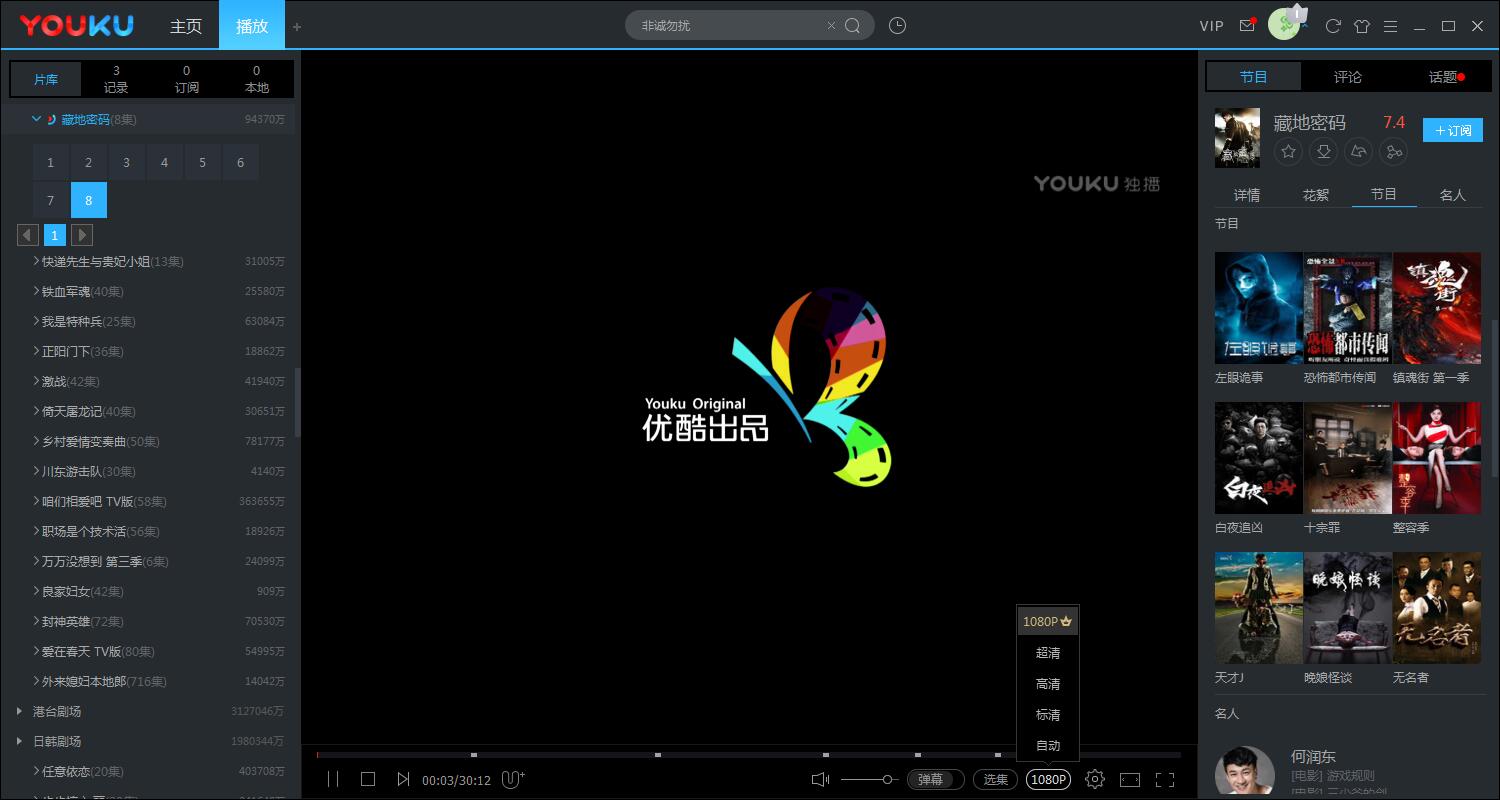
Task: Open the 名人 sub-tab
Action: pyautogui.click(x=1452, y=195)
